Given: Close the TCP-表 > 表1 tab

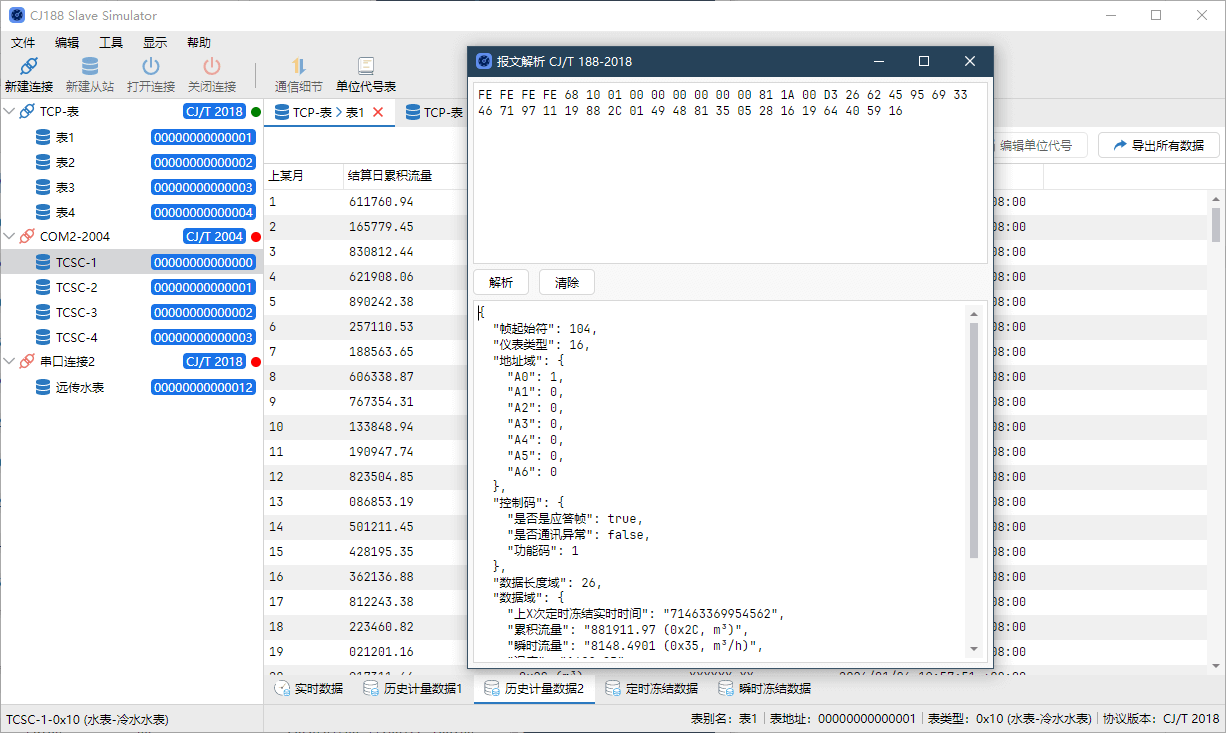Looking at the screenshot, I should click(x=378, y=113).
